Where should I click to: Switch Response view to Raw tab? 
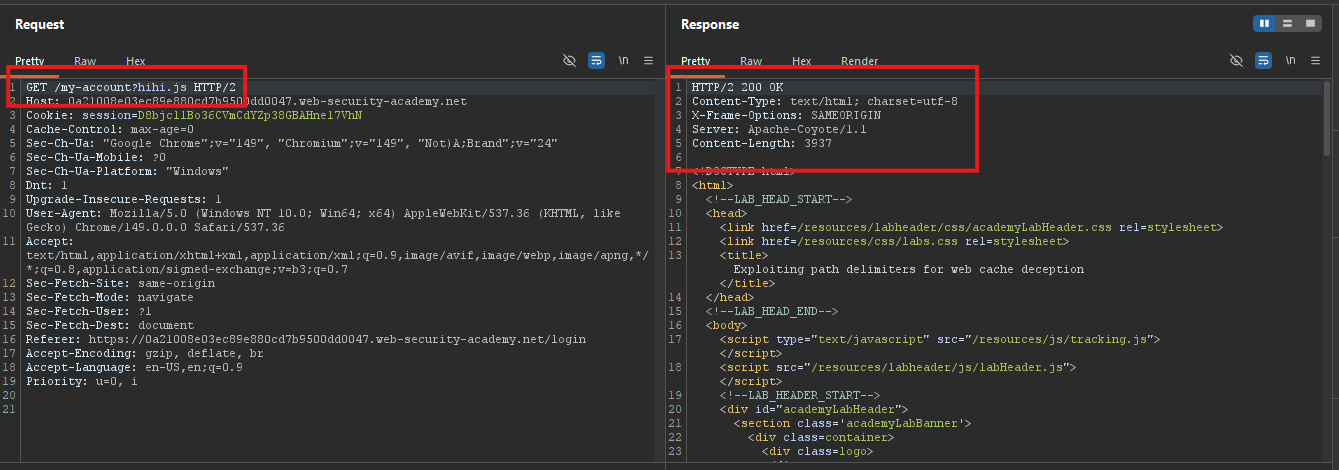point(751,61)
